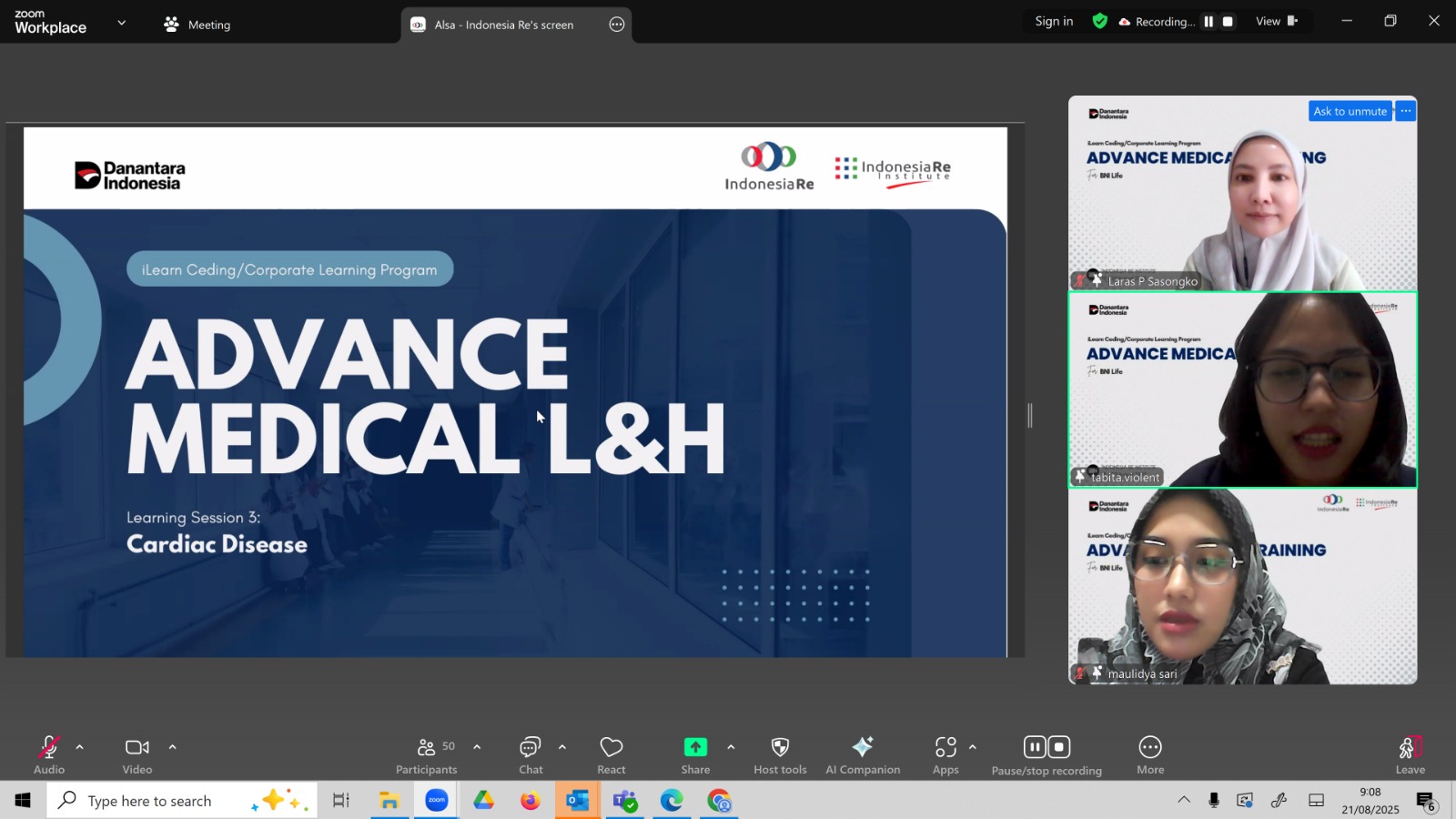Open the Chat panel
This screenshot has width=1456, height=819.
click(x=531, y=755)
